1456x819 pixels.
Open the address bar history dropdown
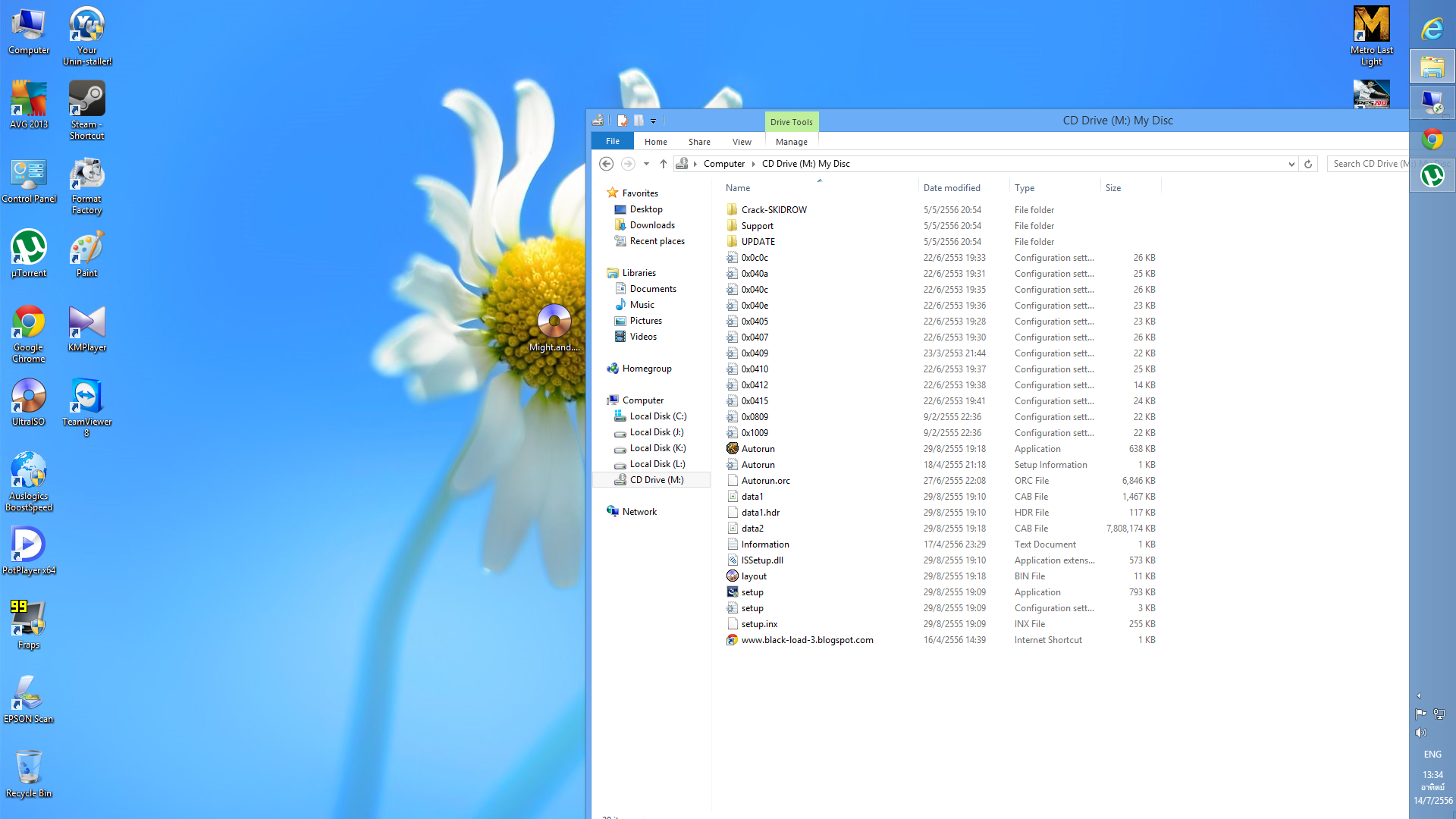point(1291,164)
